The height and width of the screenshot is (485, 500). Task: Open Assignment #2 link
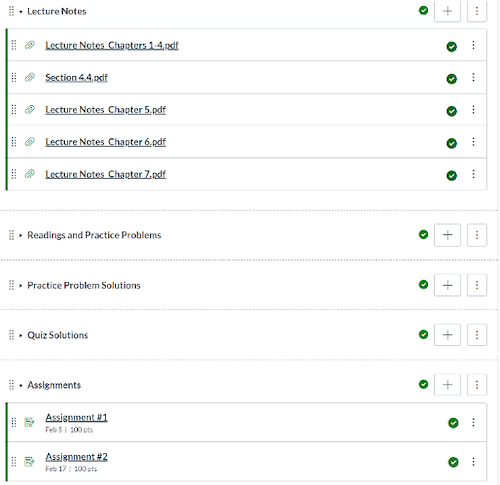pyautogui.click(x=76, y=457)
